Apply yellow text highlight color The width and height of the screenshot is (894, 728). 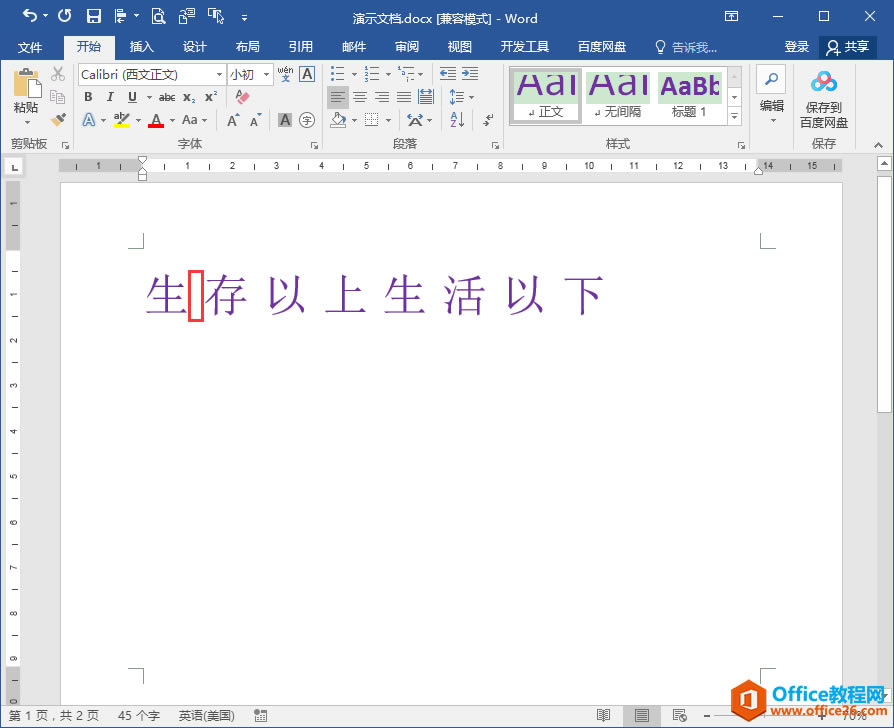pos(121,120)
